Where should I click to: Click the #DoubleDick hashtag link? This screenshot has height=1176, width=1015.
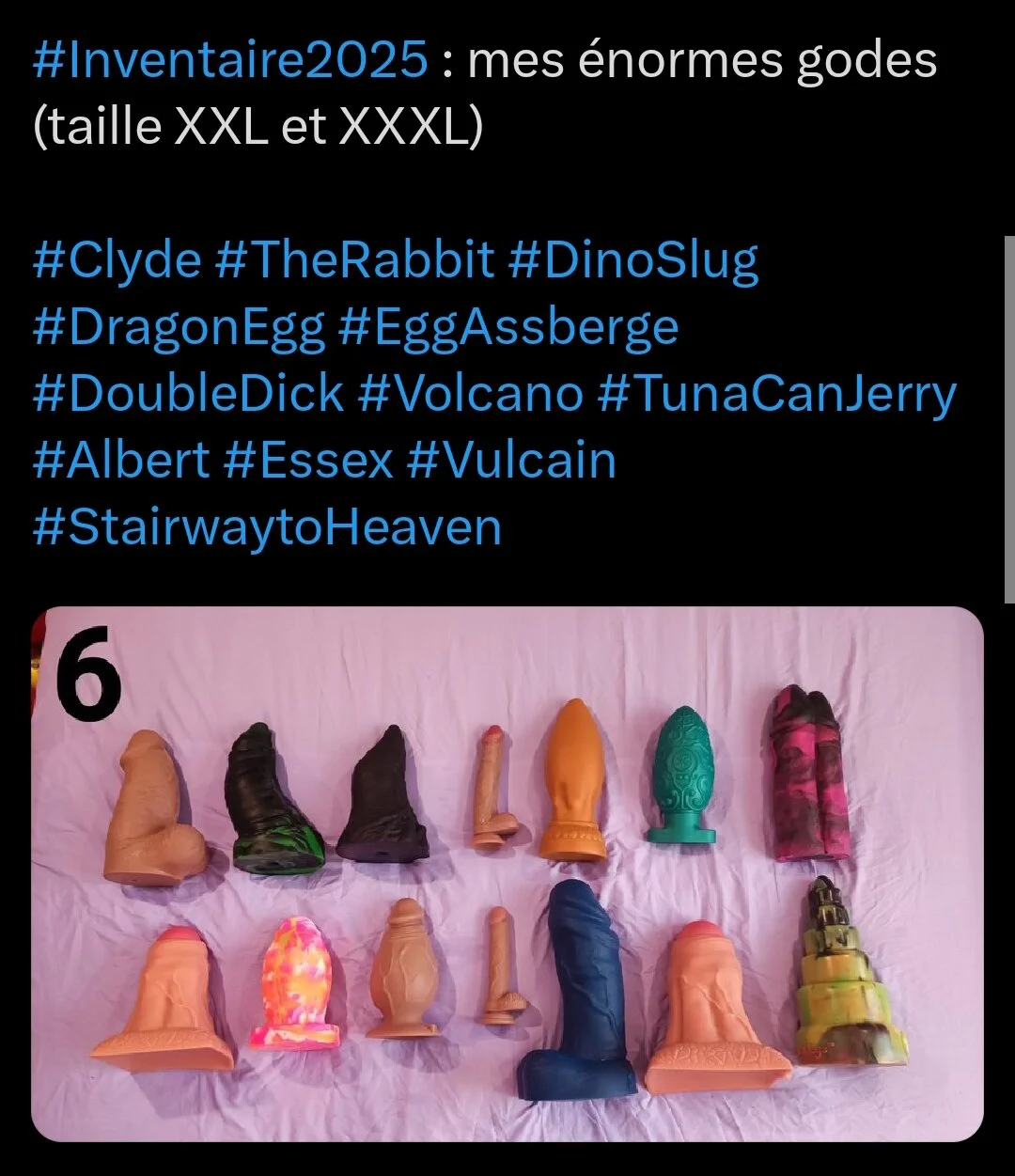click(188, 393)
